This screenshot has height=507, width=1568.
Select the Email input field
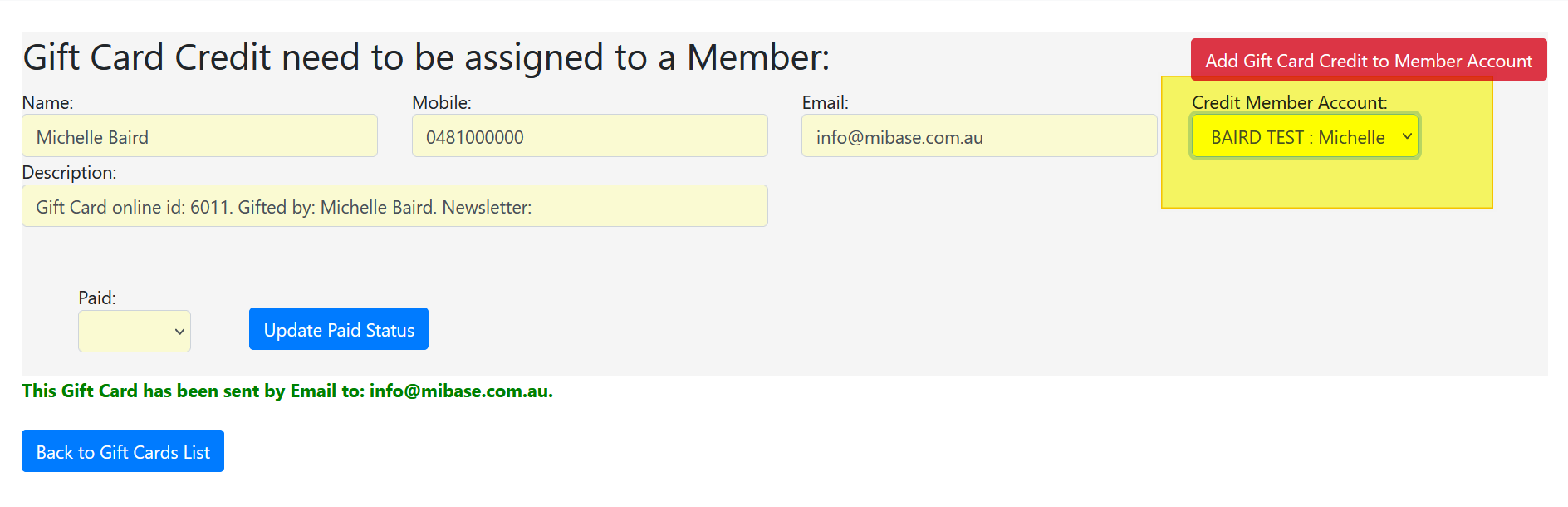(978, 136)
